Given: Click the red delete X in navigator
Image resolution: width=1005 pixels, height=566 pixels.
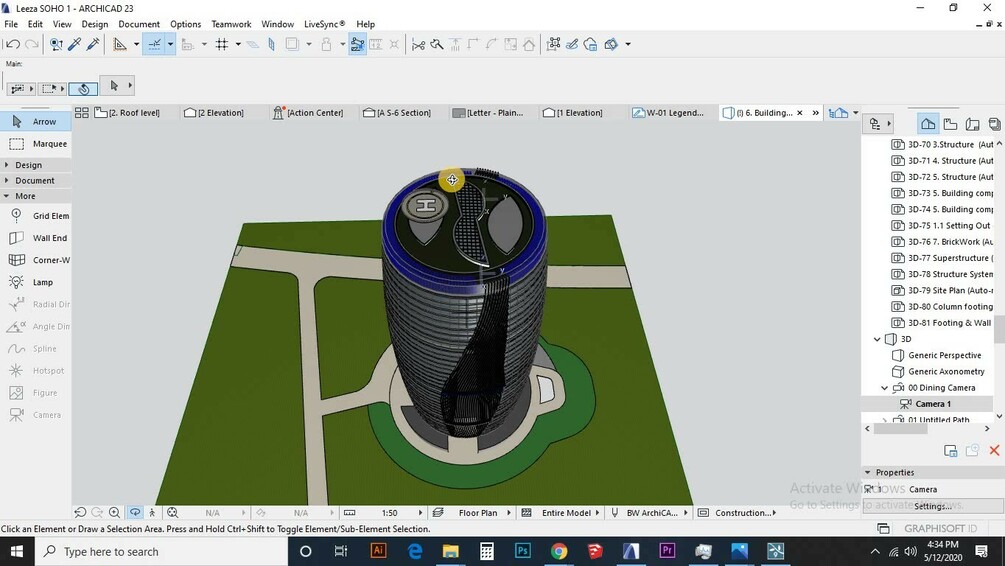Looking at the screenshot, I should (x=994, y=451).
